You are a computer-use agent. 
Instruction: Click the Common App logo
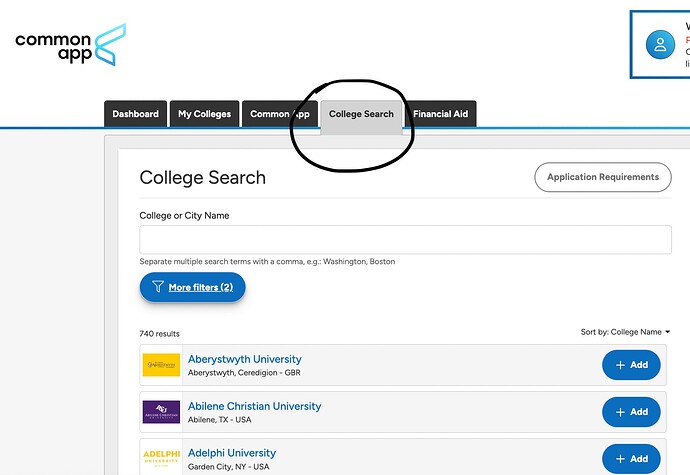(x=70, y=45)
